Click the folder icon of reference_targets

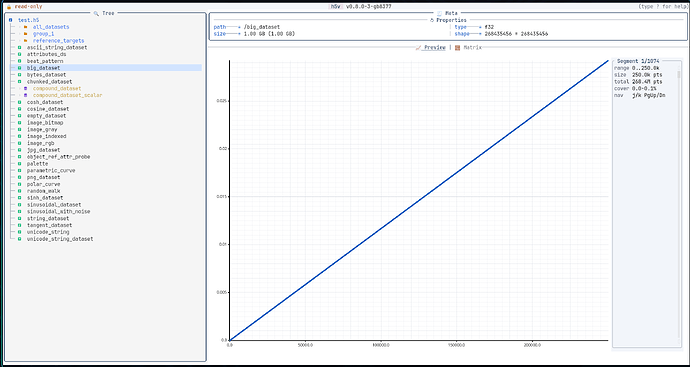pos(26,40)
